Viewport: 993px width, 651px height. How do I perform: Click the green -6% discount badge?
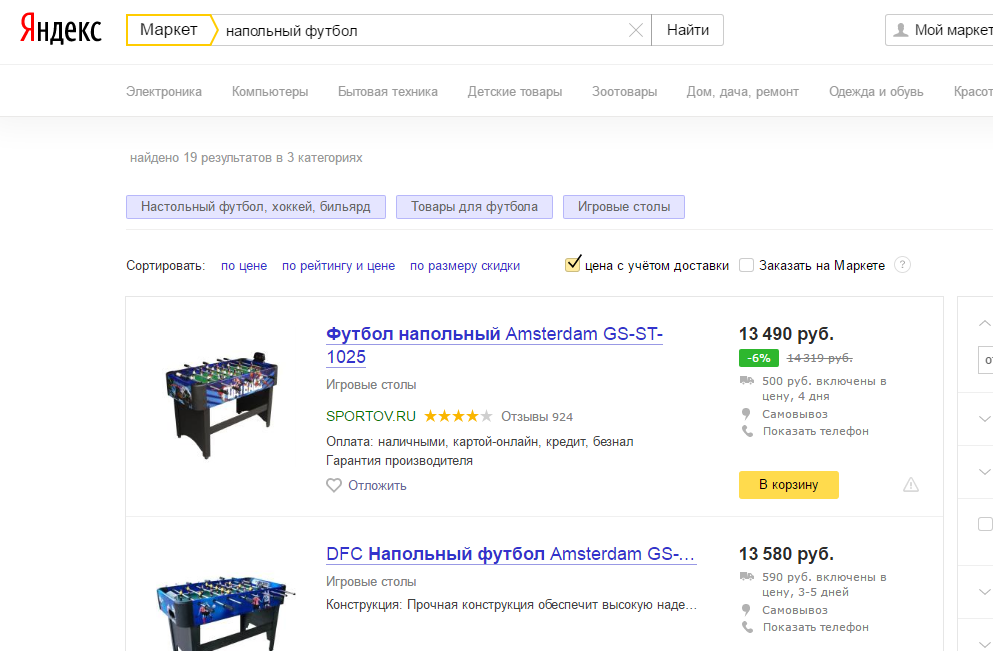(x=758, y=358)
